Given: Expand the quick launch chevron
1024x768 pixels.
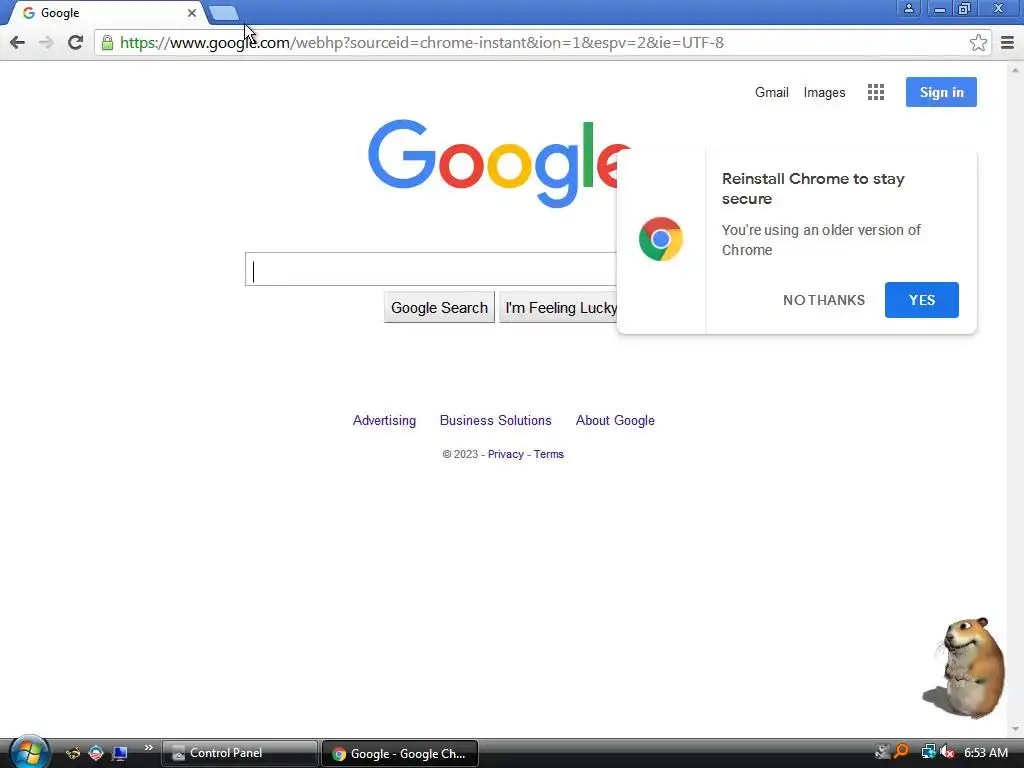Looking at the screenshot, I should 148,748.
